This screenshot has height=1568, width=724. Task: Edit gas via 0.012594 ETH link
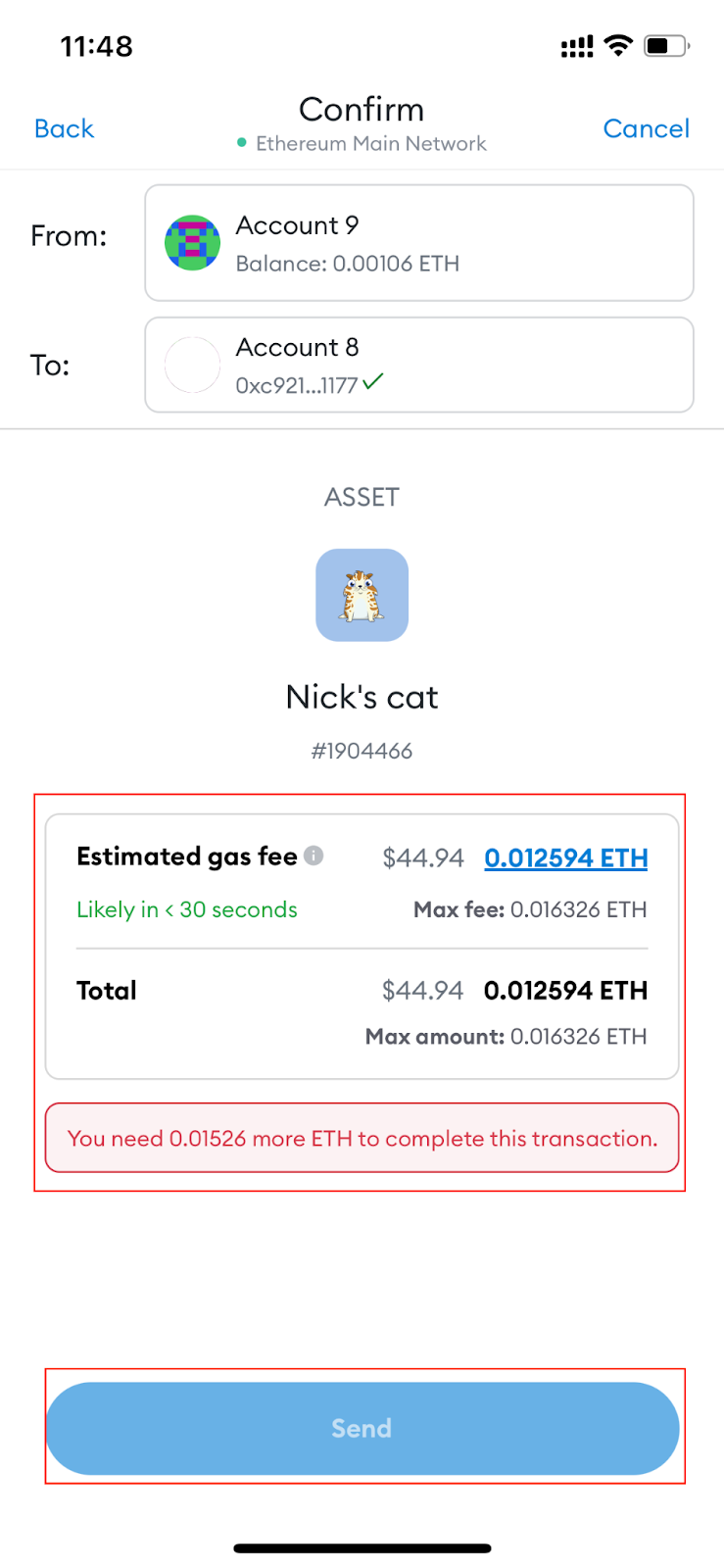tap(566, 857)
